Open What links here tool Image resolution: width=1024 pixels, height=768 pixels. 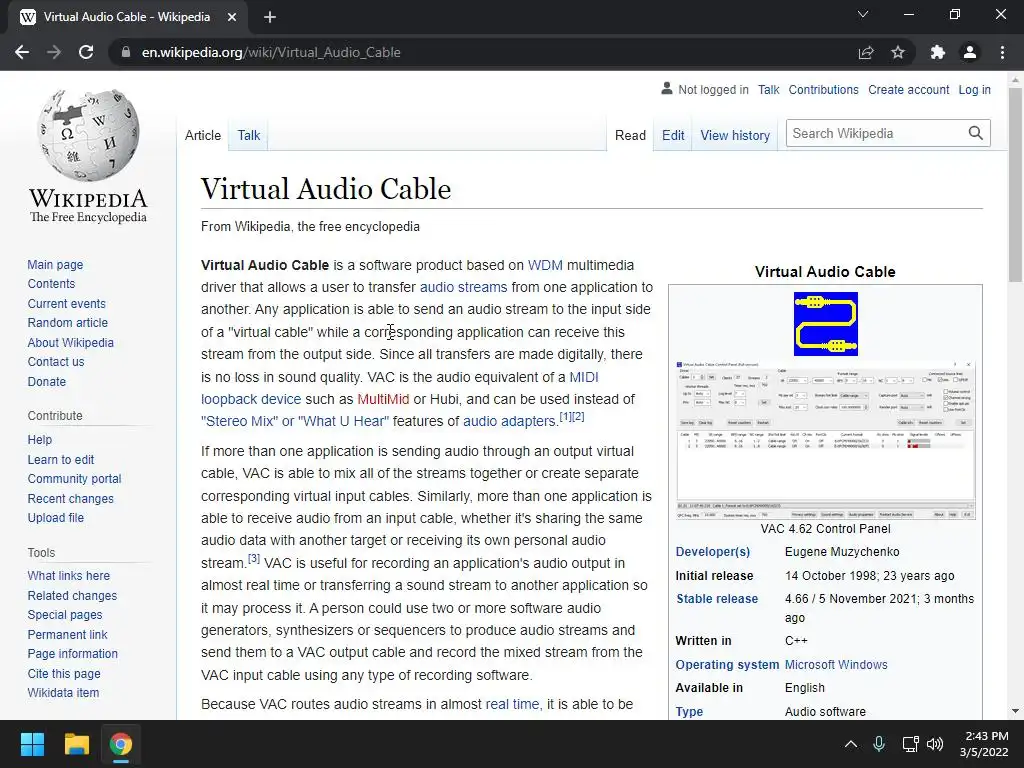(69, 575)
